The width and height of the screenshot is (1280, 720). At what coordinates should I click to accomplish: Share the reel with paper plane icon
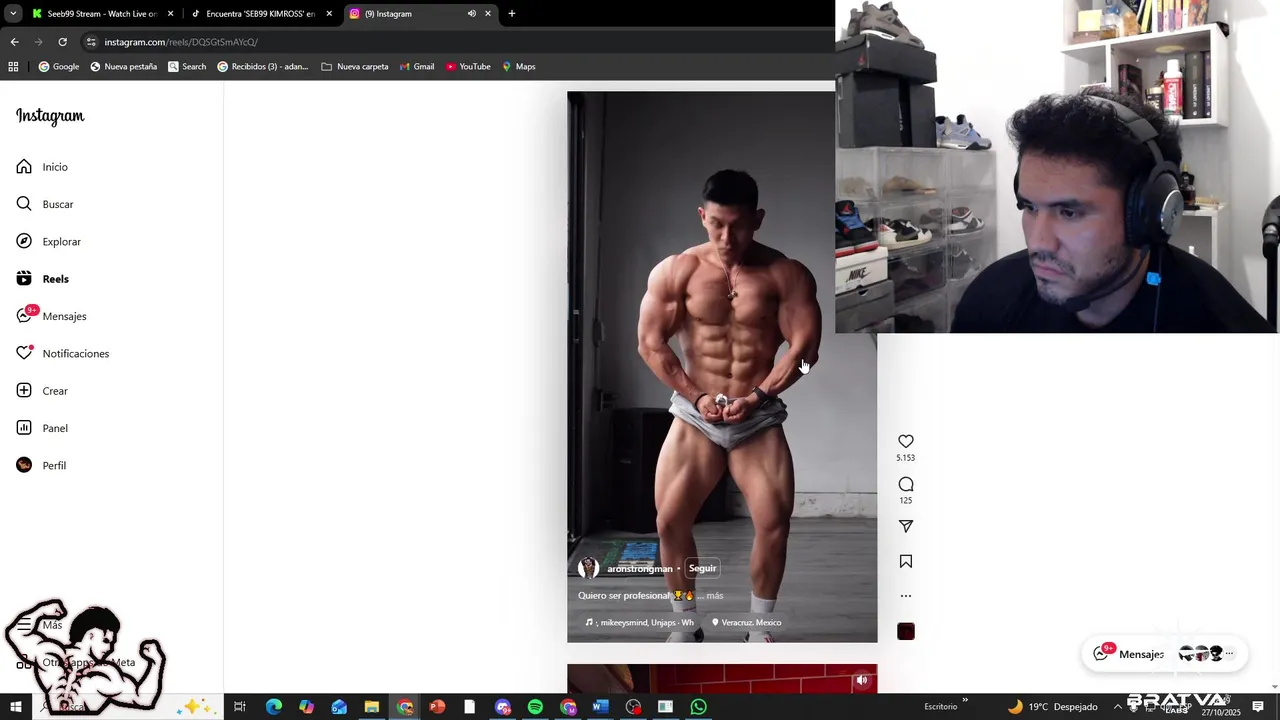[906, 526]
